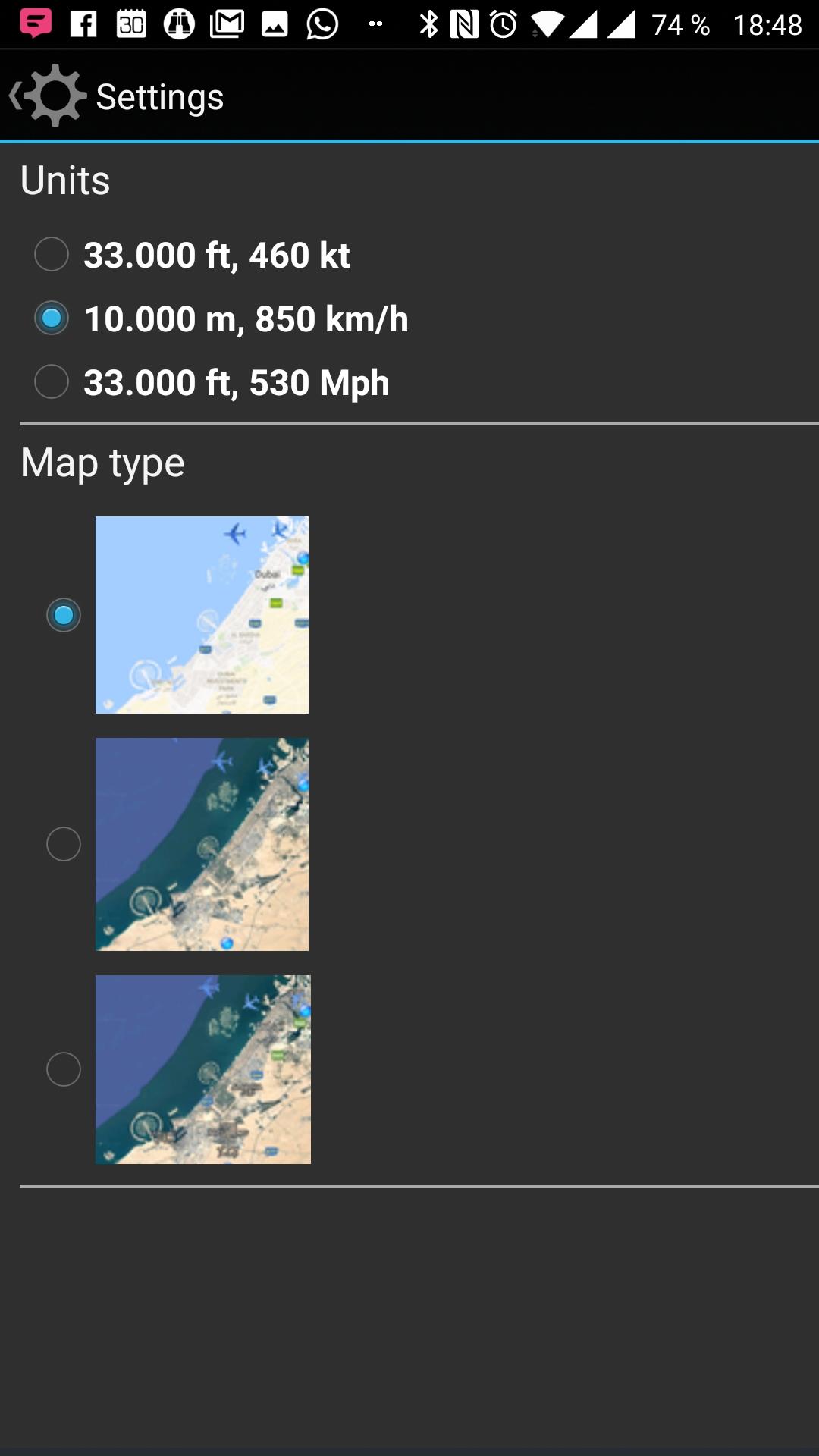Tap the hybrid satellite thumbnail with labels
The height and width of the screenshot is (1456, 819).
pyautogui.click(x=203, y=1069)
